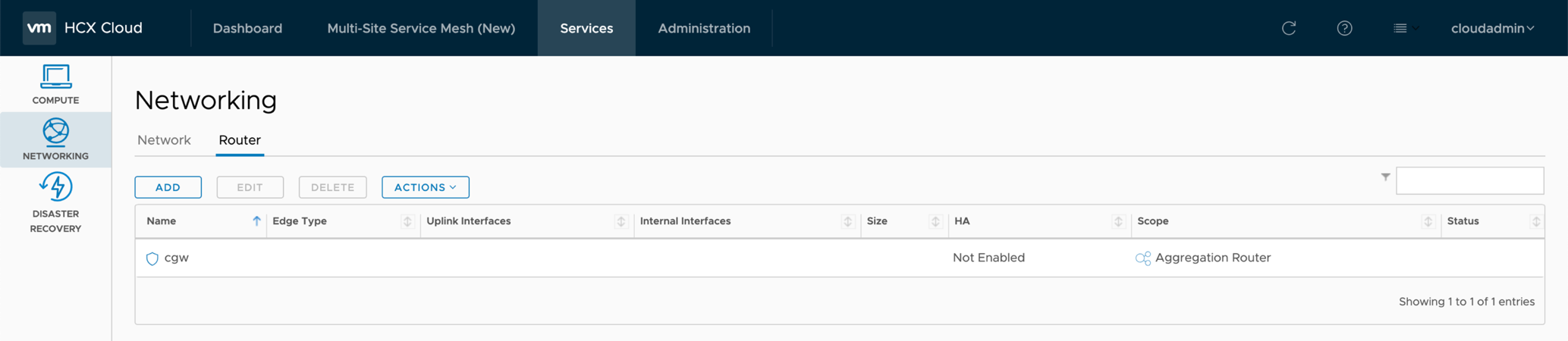
Task: Open the Dashboard page
Action: coord(247,28)
